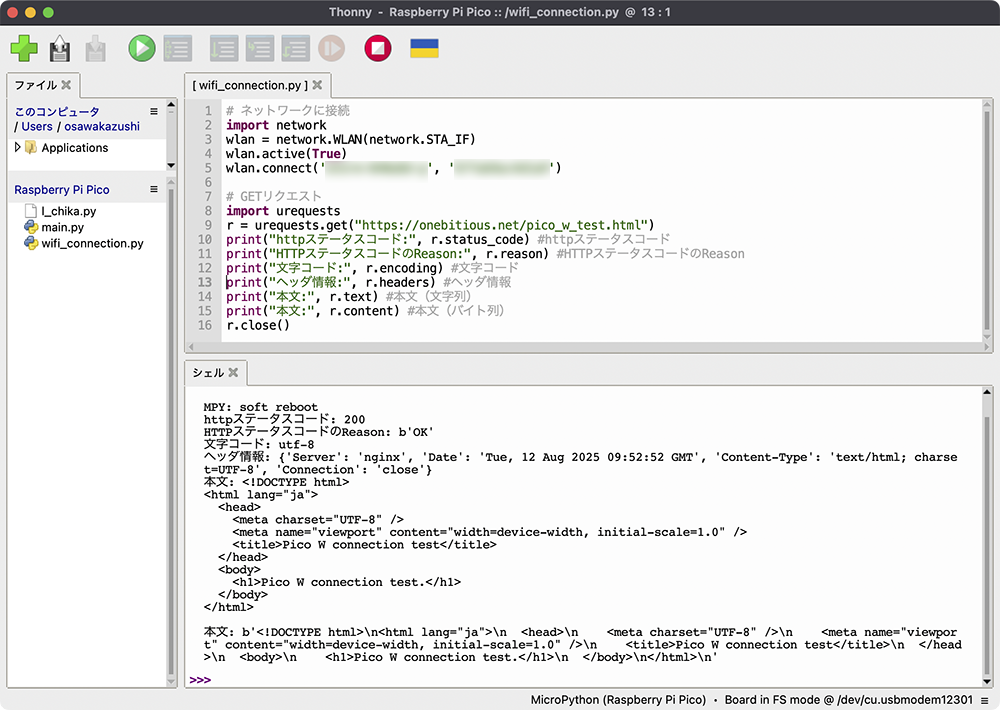Click the Open file floppy icon
The height and width of the screenshot is (710, 1000).
pos(60,48)
